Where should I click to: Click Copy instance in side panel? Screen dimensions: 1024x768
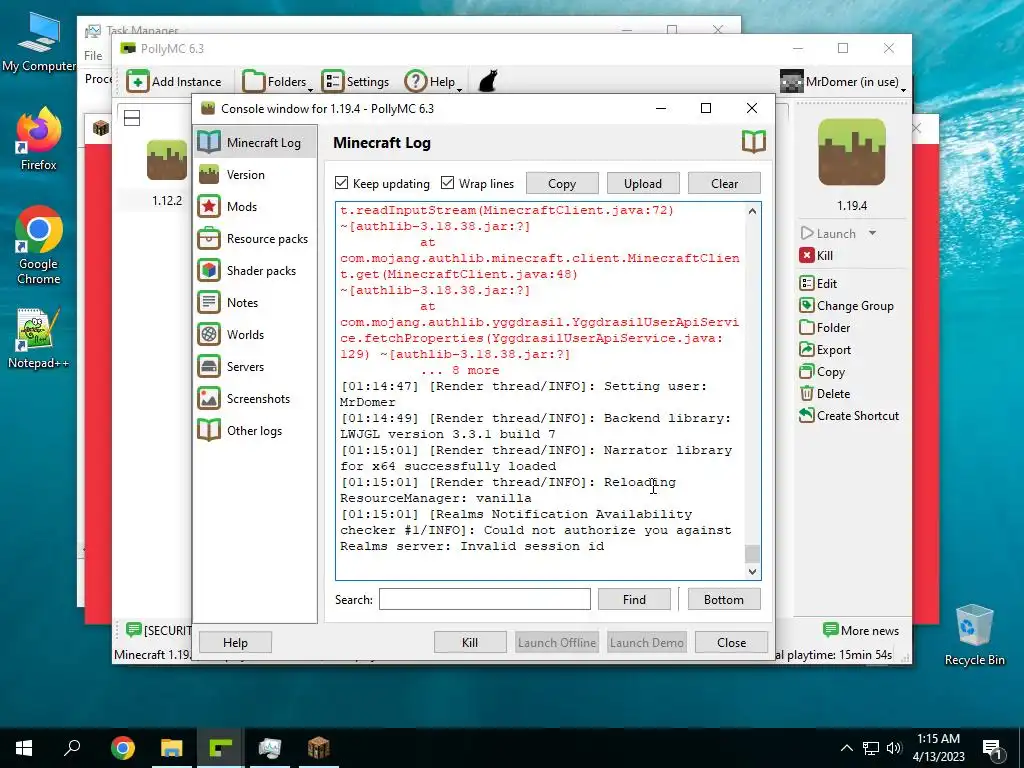pos(822,372)
